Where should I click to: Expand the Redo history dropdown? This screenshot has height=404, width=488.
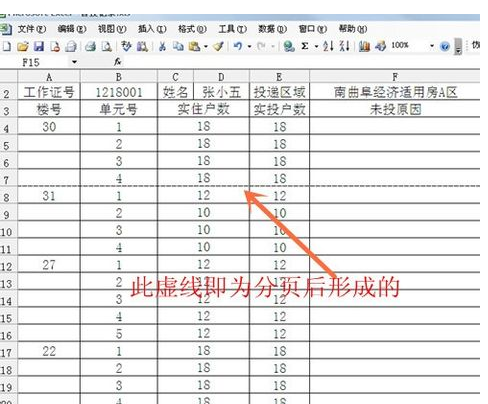[273, 46]
